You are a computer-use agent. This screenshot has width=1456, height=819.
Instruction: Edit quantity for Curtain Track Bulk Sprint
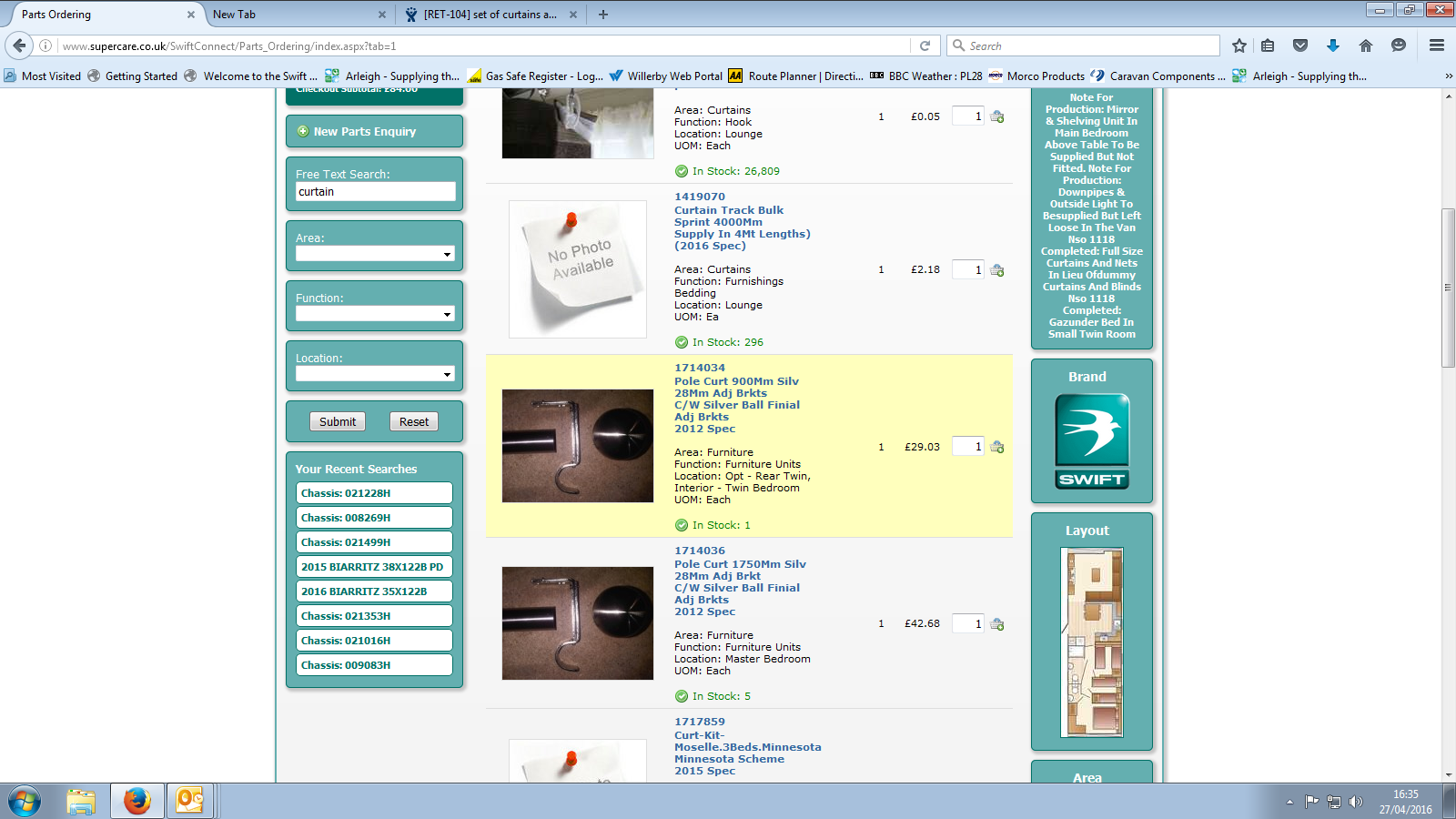(968, 270)
